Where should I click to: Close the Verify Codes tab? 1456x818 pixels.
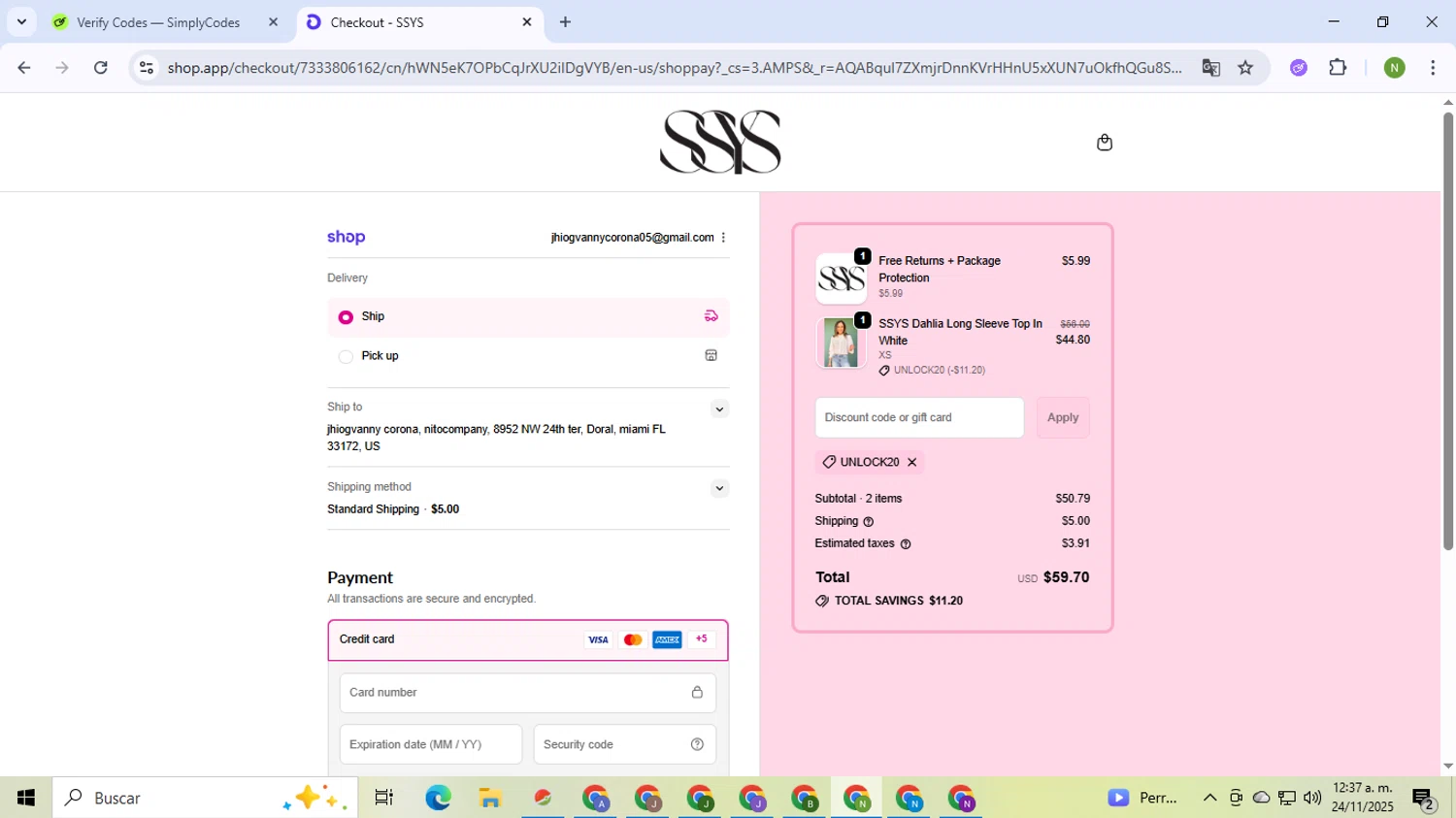coord(273,22)
